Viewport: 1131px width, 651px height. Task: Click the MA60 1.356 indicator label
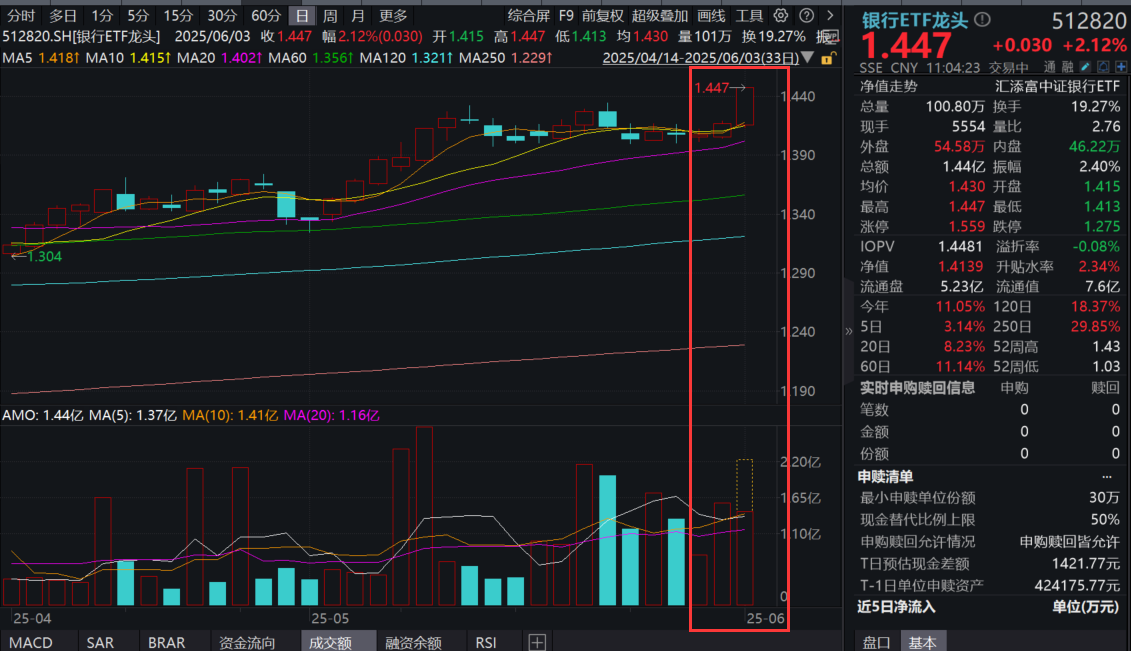[x=311, y=57]
